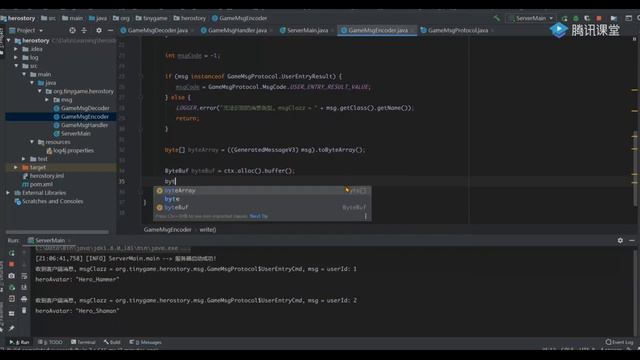Expand External Libraries node
The image size is (640, 360).
[x=9, y=193]
